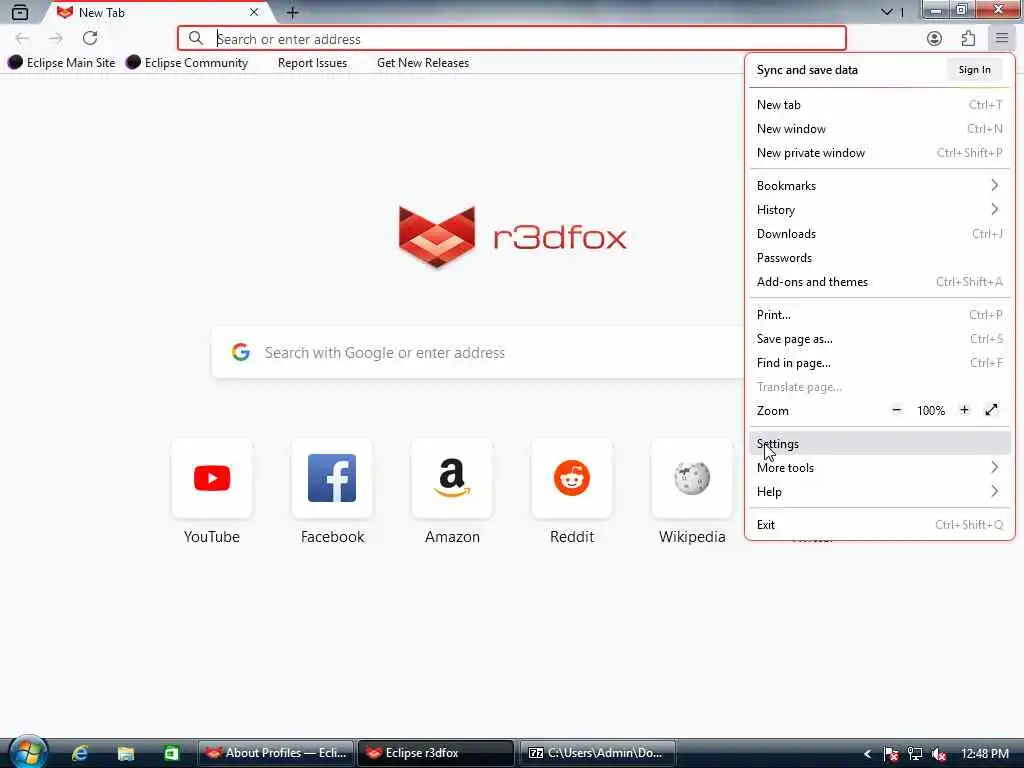The image size is (1024, 768).
Task: Choose Save page as...
Action: (879, 339)
